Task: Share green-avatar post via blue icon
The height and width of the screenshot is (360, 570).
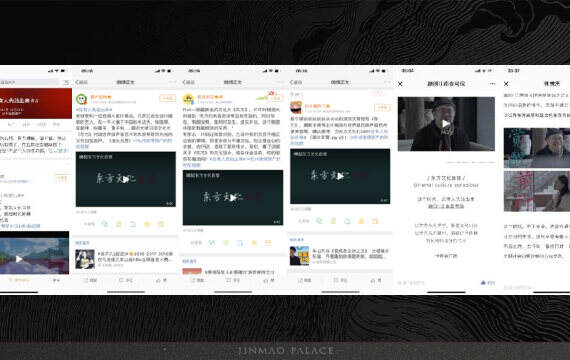Action: click(133, 224)
